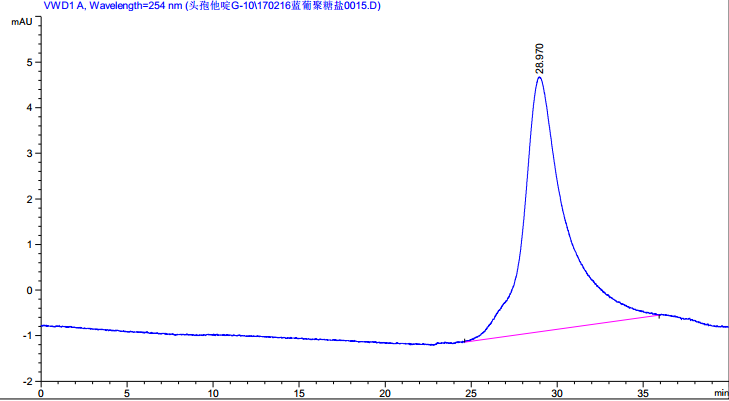The width and height of the screenshot is (729, 401).
Task: Click the x-axis value 5
Action: pos(127,393)
